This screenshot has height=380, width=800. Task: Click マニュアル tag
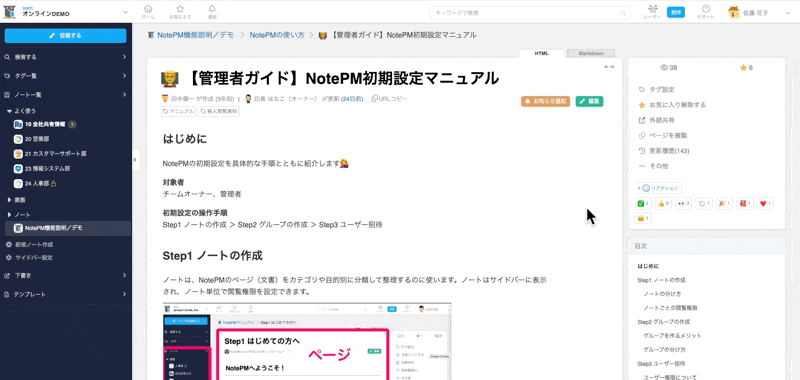(179, 112)
